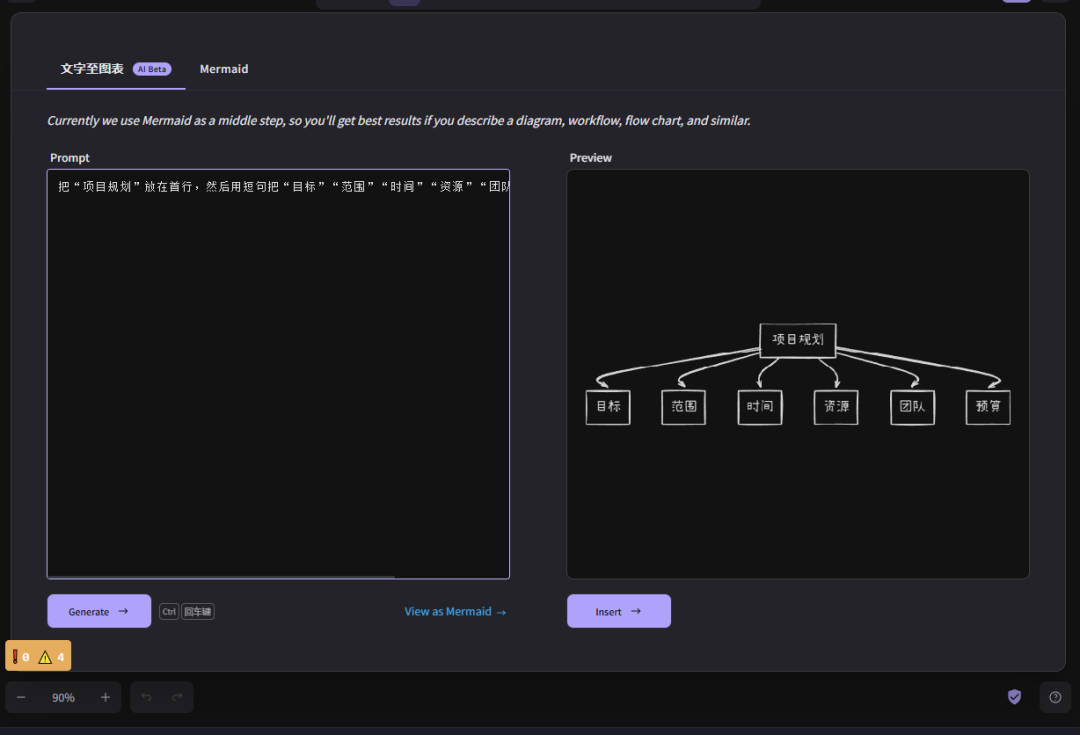Click the errors and warnings badge
This screenshot has width=1080, height=735.
(x=38, y=656)
